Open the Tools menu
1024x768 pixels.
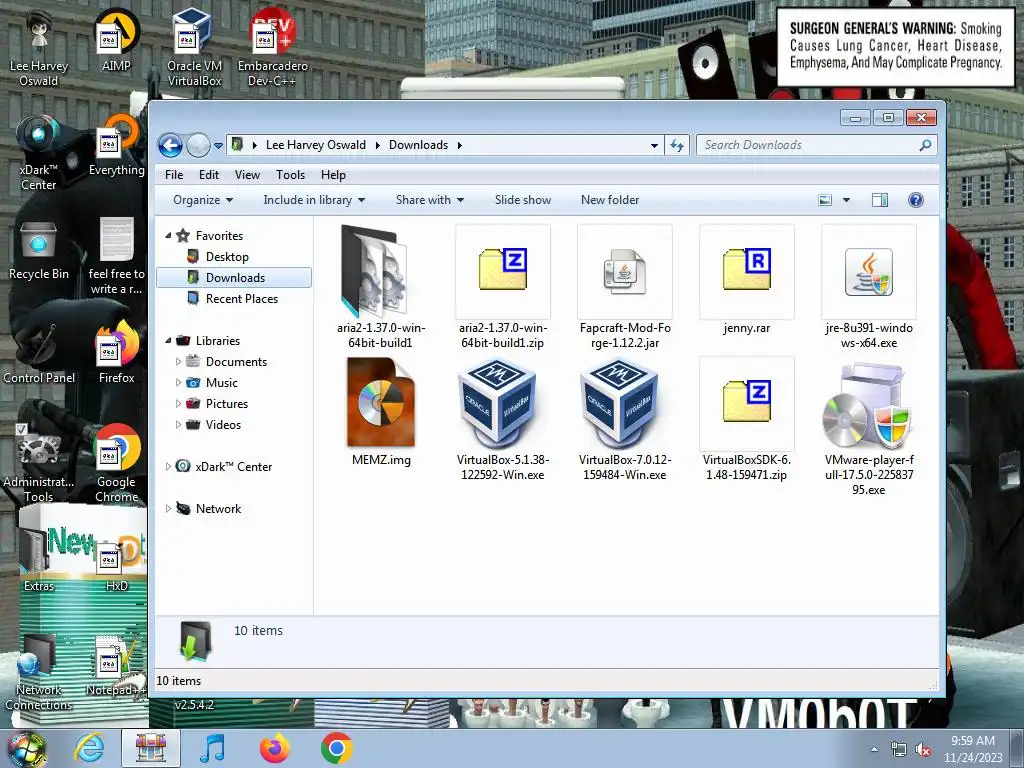[291, 175]
